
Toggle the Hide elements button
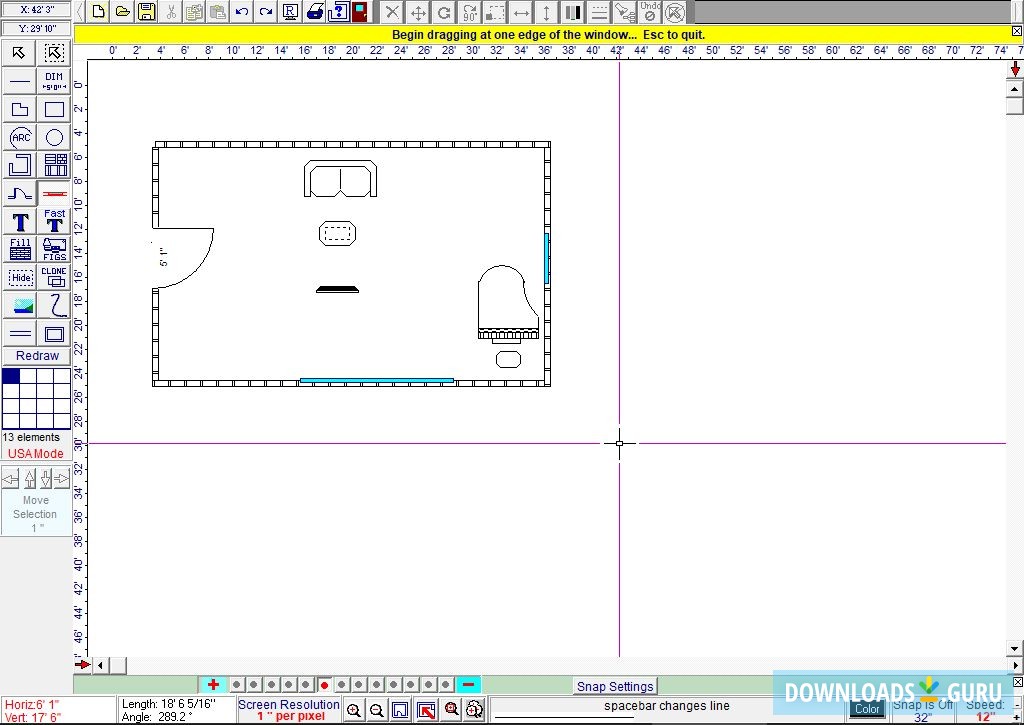(x=20, y=278)
